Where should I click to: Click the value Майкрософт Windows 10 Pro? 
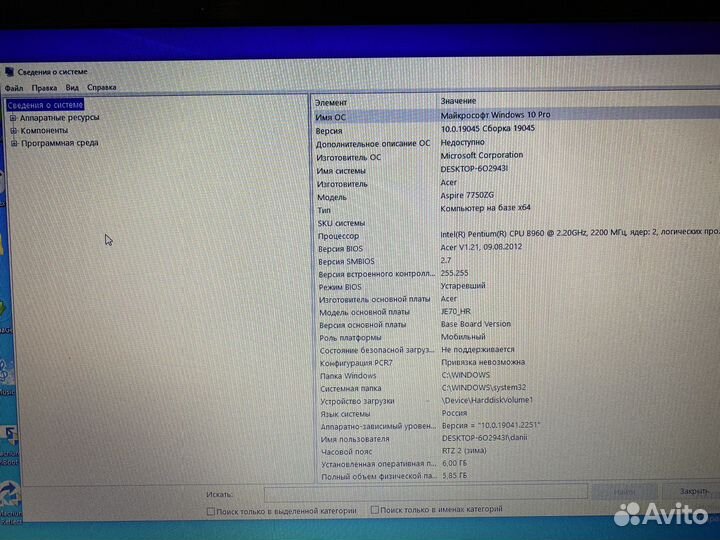tap(495, 115)
